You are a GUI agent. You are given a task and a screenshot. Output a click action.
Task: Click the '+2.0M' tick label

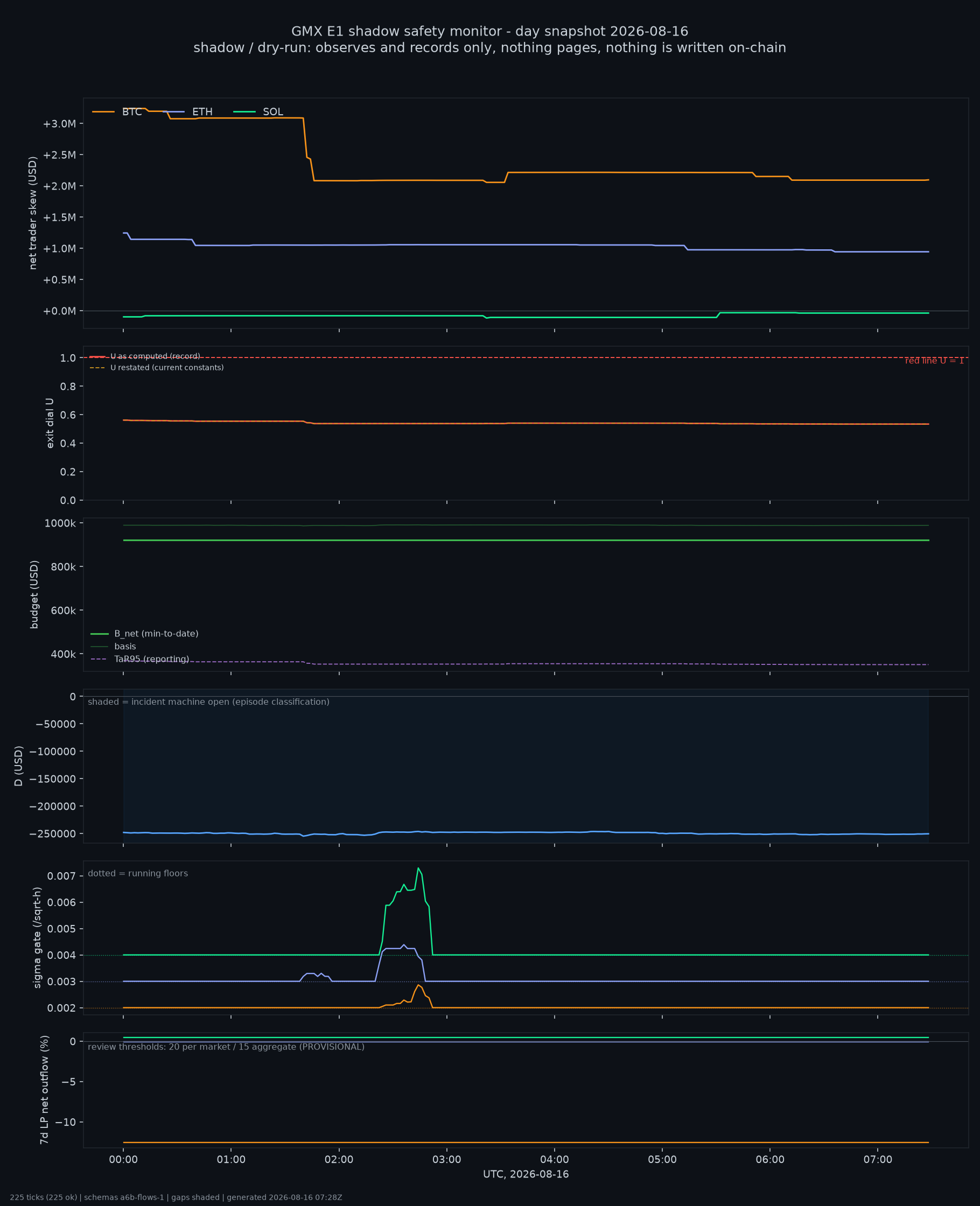59,186
